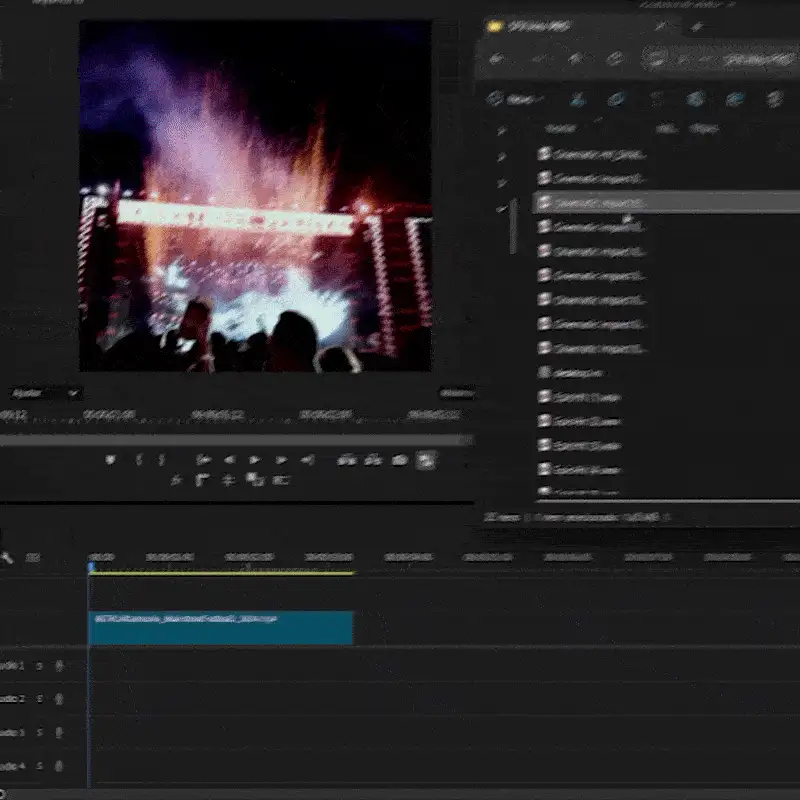Step back one frame in the monitor
The height and width of the screenshot is (800, 800).
click(x=229, y=460)
